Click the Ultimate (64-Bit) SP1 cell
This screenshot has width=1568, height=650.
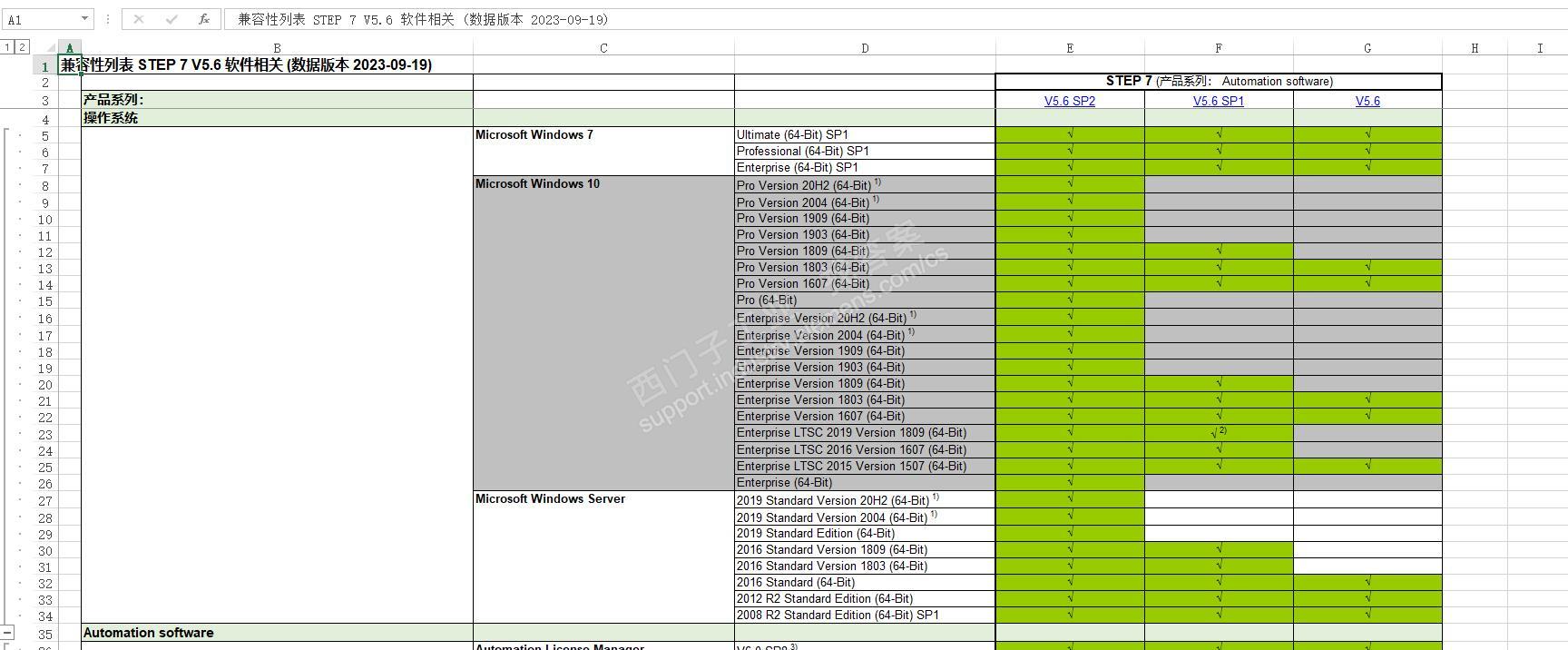pyautogui.click(x=865, y=135)
